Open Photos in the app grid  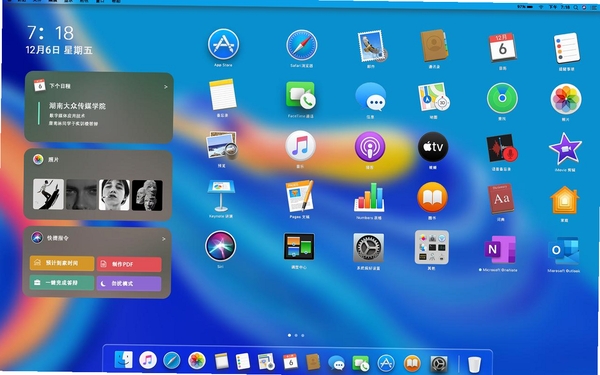click(566, 99)
